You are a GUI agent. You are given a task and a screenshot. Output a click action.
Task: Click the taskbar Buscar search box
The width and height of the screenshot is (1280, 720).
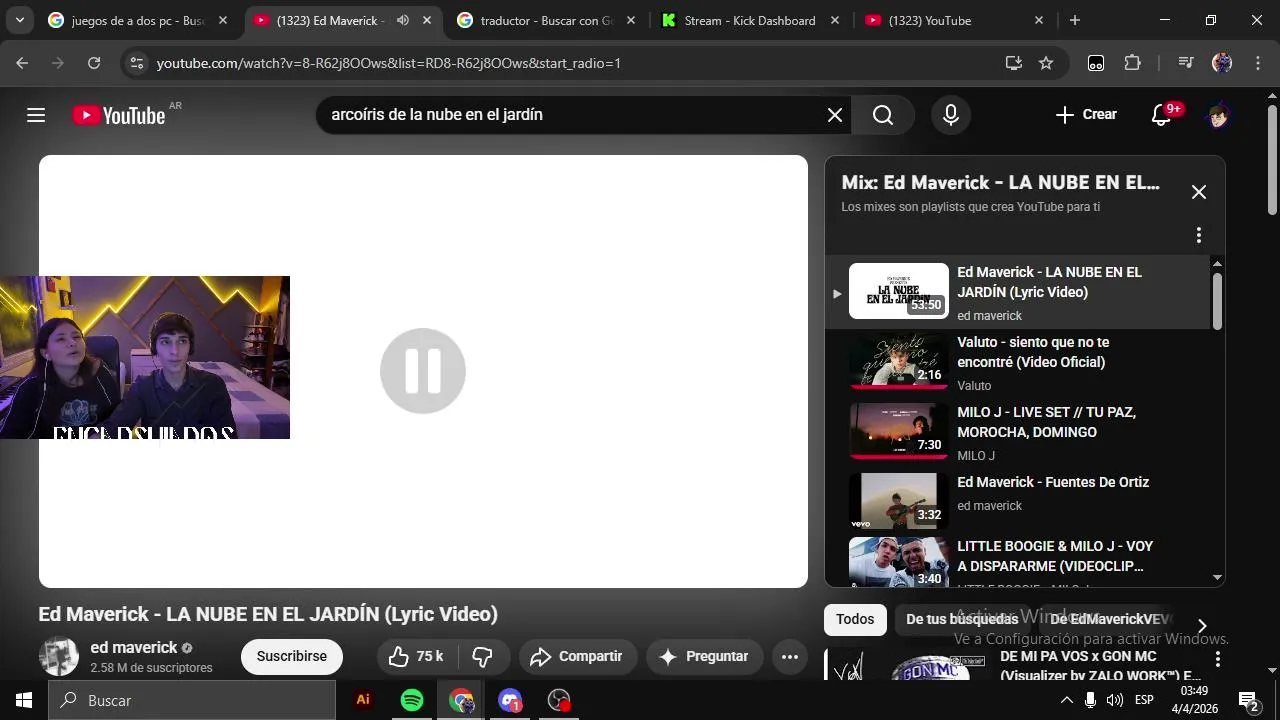(x=192, y=700)
